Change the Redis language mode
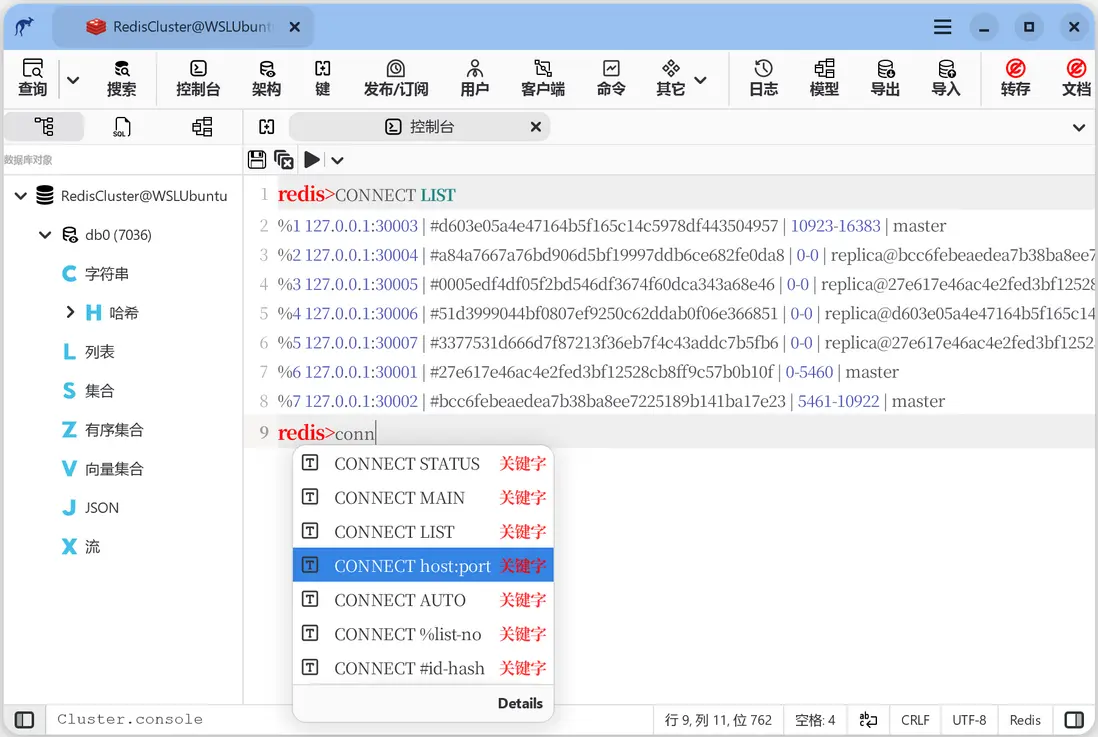Viewport: 1098px width, 737px height. 1025,720
